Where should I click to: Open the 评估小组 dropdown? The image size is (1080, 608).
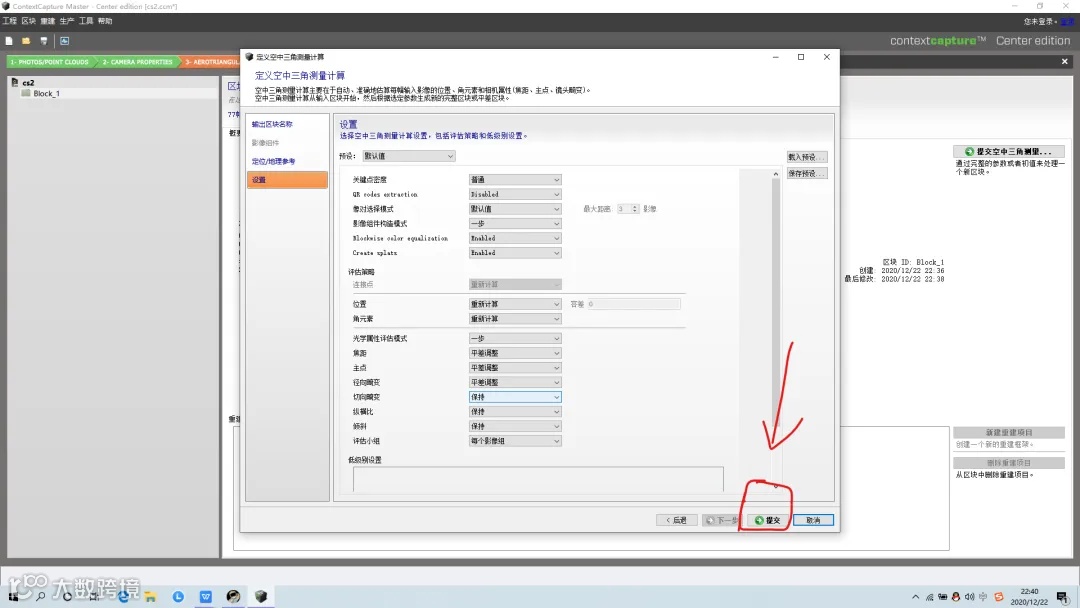click(515, 441)
